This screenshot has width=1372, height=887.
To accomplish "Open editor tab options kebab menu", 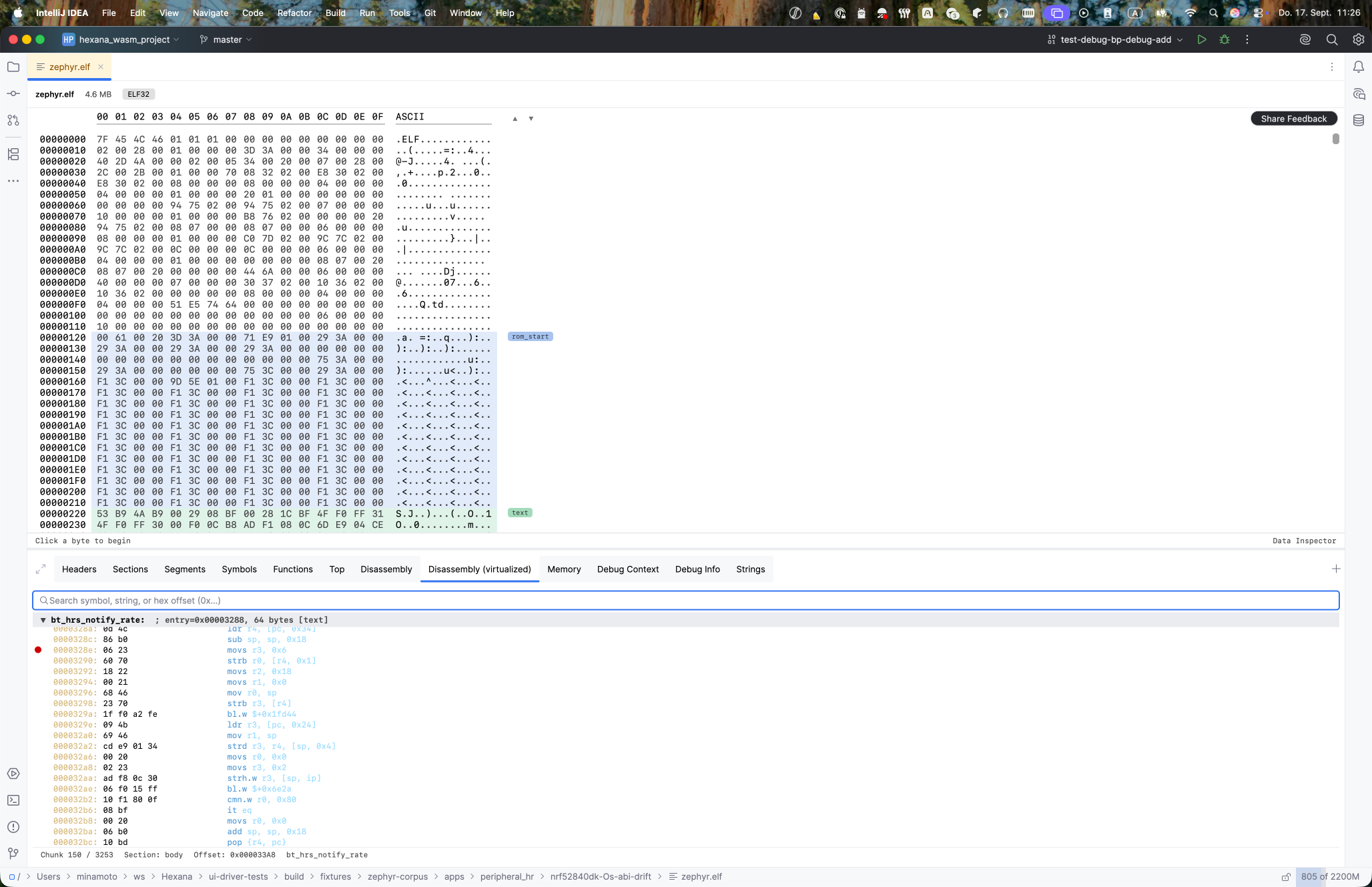I will tap(1332, 67).
